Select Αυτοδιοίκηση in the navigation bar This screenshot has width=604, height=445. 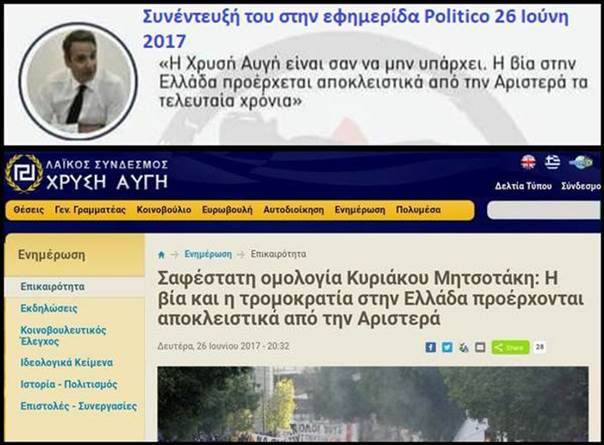click(293, 211)
